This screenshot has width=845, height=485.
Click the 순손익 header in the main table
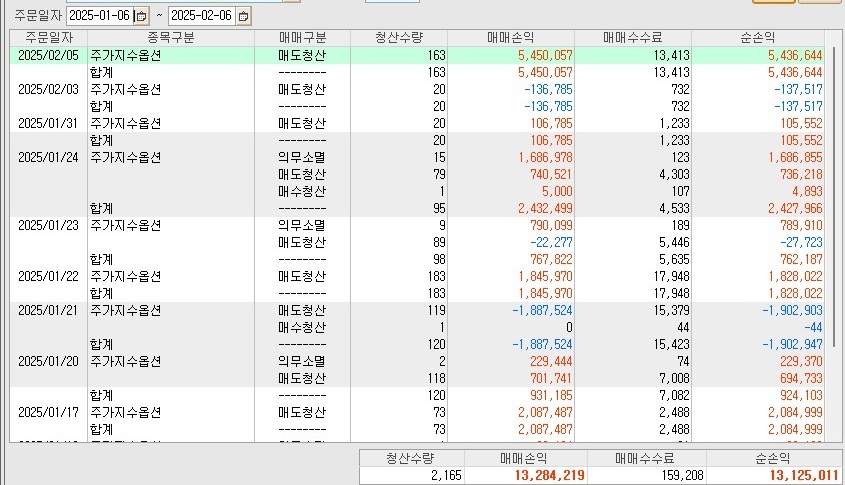coord(758,38)
